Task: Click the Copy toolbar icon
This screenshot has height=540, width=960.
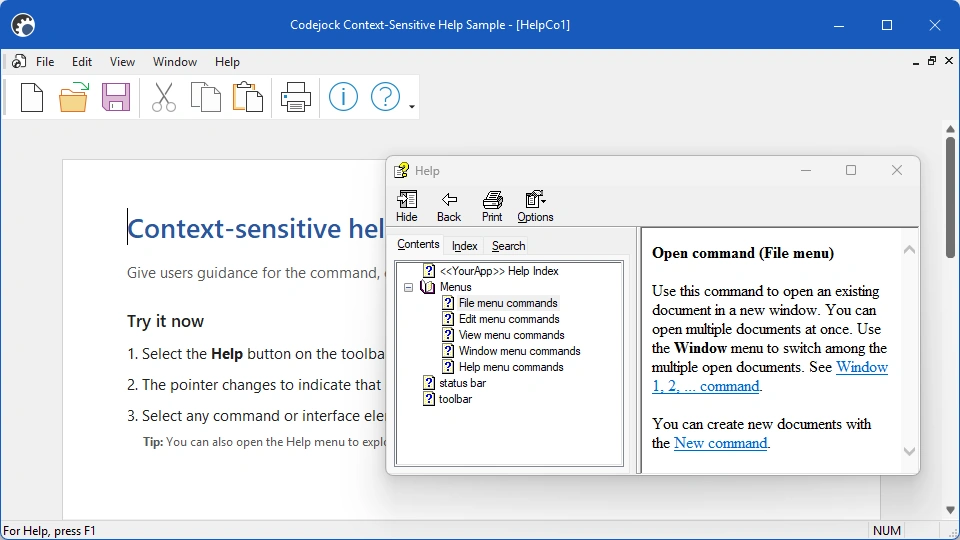Action: tap(206, 97)
